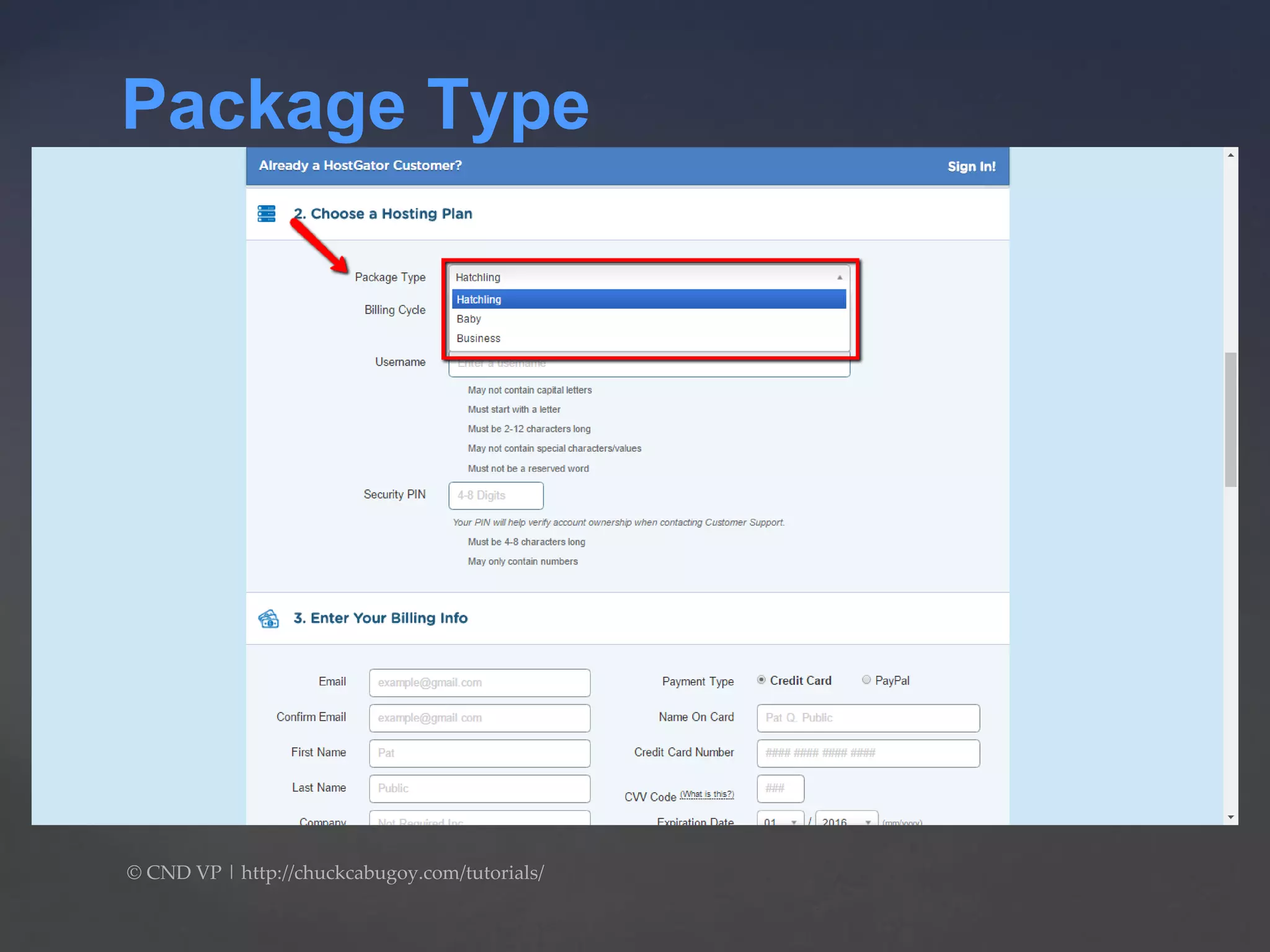Click the scrollbar up arrow

pyautogui.click(x=1231, y=155)
